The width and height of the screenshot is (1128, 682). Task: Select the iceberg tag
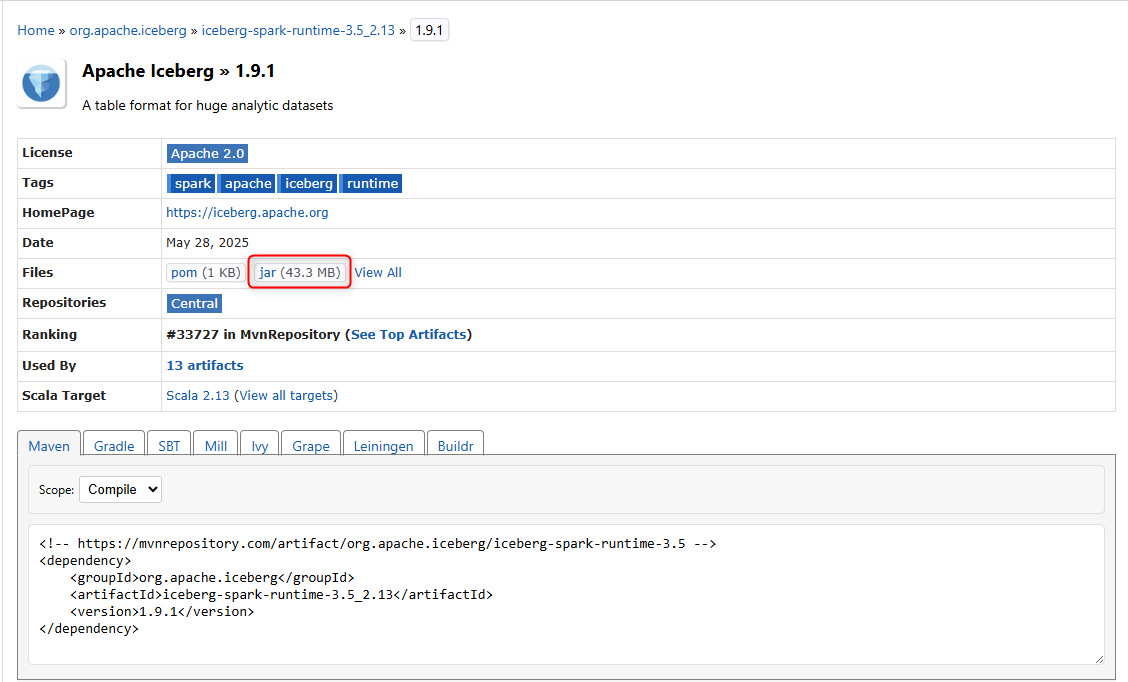click(308, 183)
